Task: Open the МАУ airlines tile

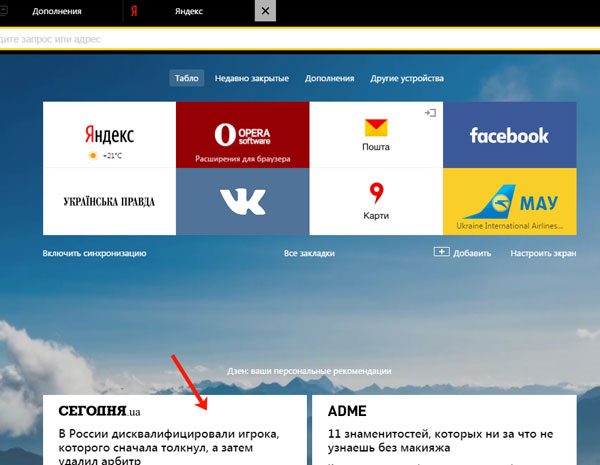Action: (x=509, y=201)
